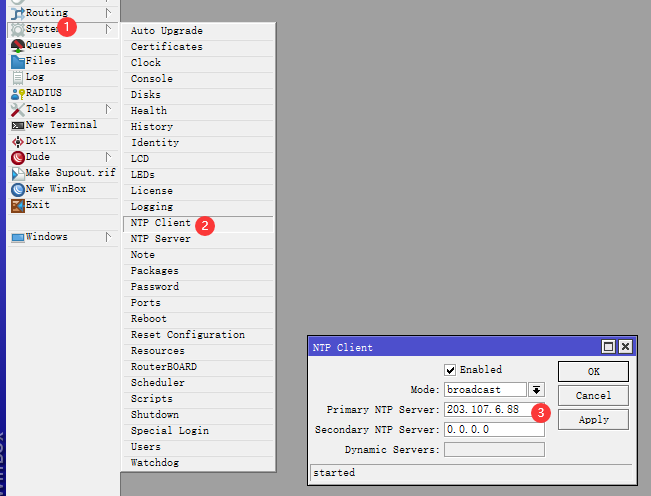Click the Files folder icon
651x496 pixels.
click(x=18, y=61)
